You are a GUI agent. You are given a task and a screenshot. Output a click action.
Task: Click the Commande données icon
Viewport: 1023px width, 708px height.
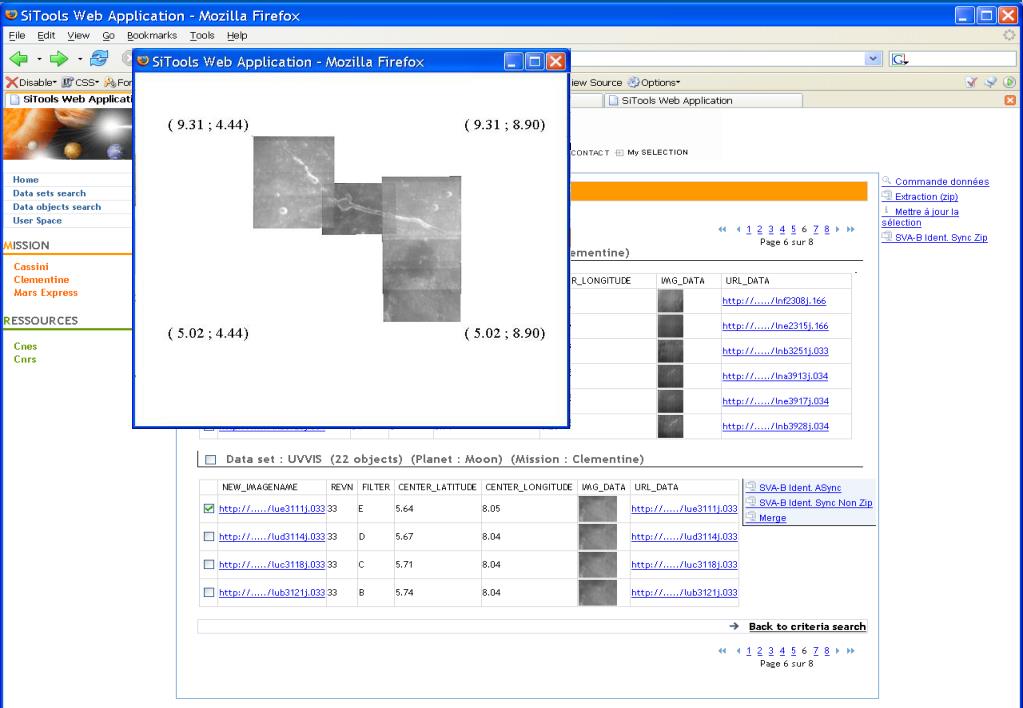tap(887, 181)
